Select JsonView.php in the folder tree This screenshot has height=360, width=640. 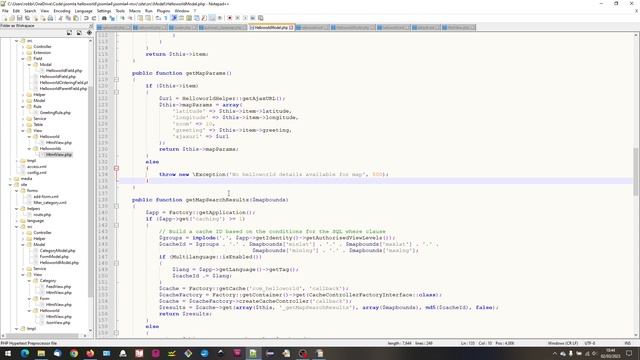click(x=58, y=322)
